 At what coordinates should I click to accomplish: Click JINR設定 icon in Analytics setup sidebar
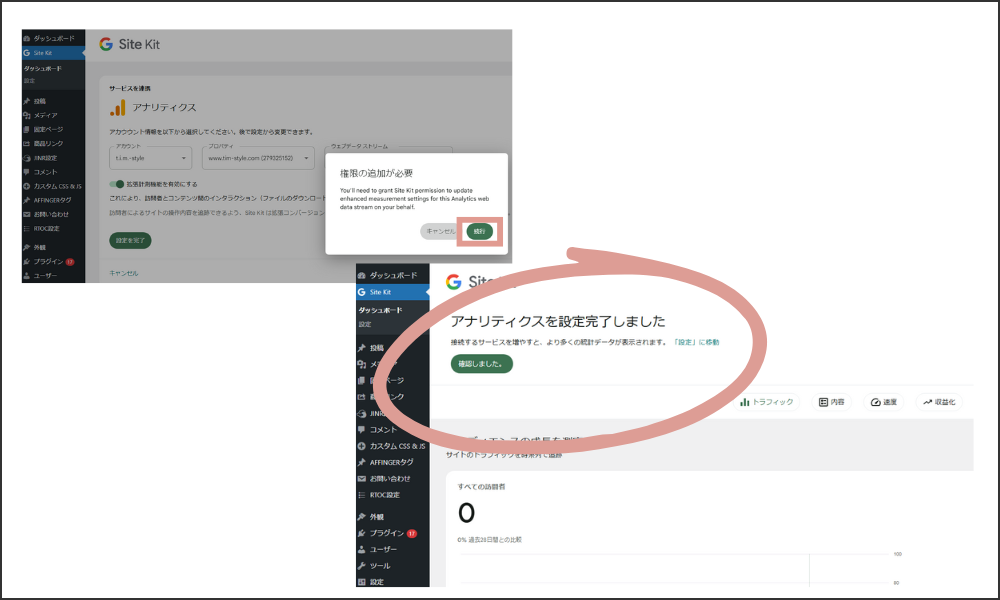coord(27,158)
